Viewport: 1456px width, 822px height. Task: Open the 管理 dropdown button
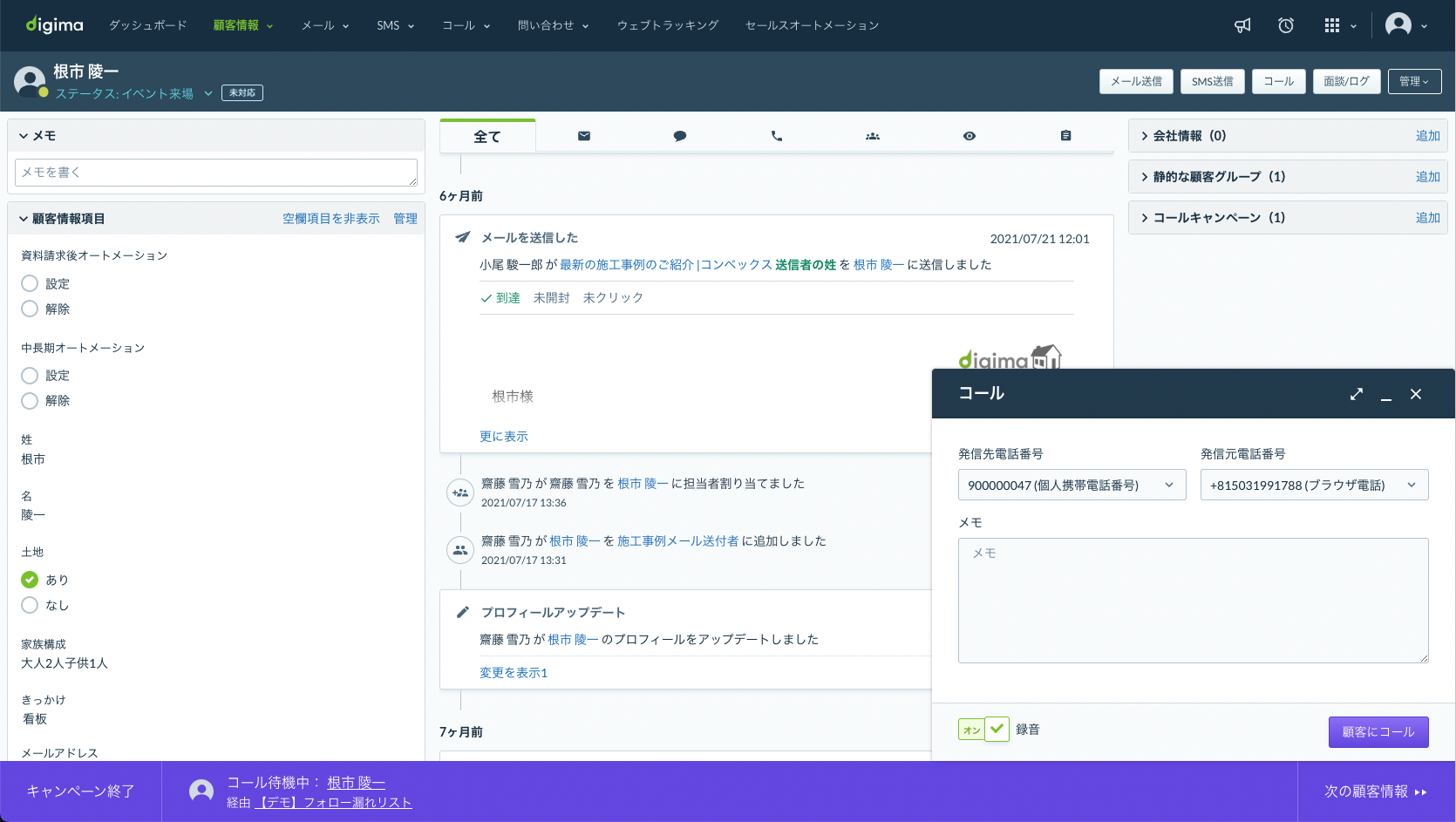[x=1414, y=81]
